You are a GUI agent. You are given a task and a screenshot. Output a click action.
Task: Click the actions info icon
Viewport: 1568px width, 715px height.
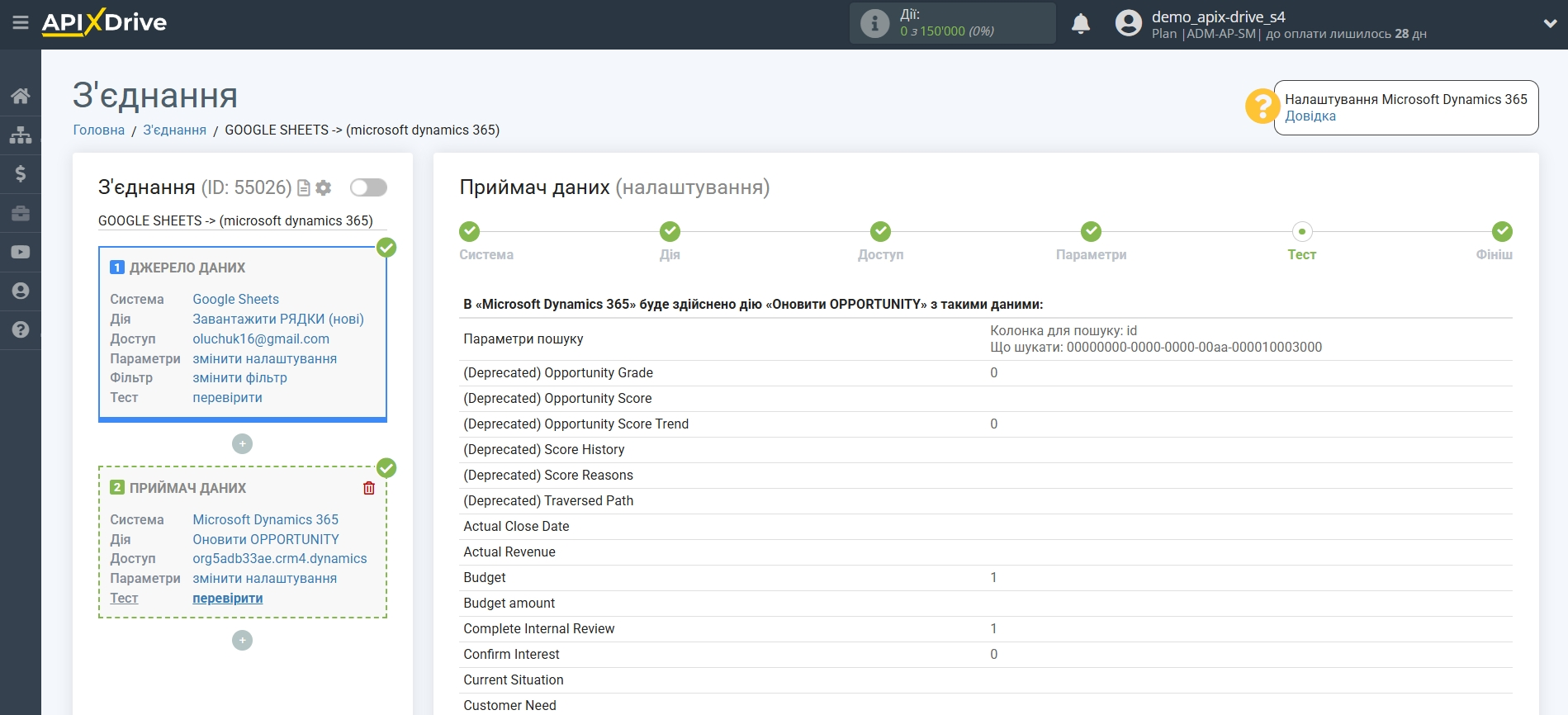(x=874, y=23)
